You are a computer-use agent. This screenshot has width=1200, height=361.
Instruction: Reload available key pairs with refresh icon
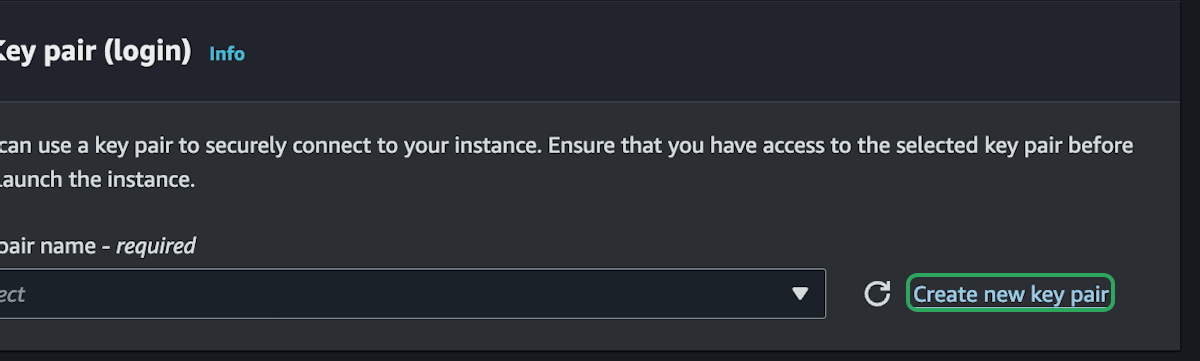(x=877, y=294)
